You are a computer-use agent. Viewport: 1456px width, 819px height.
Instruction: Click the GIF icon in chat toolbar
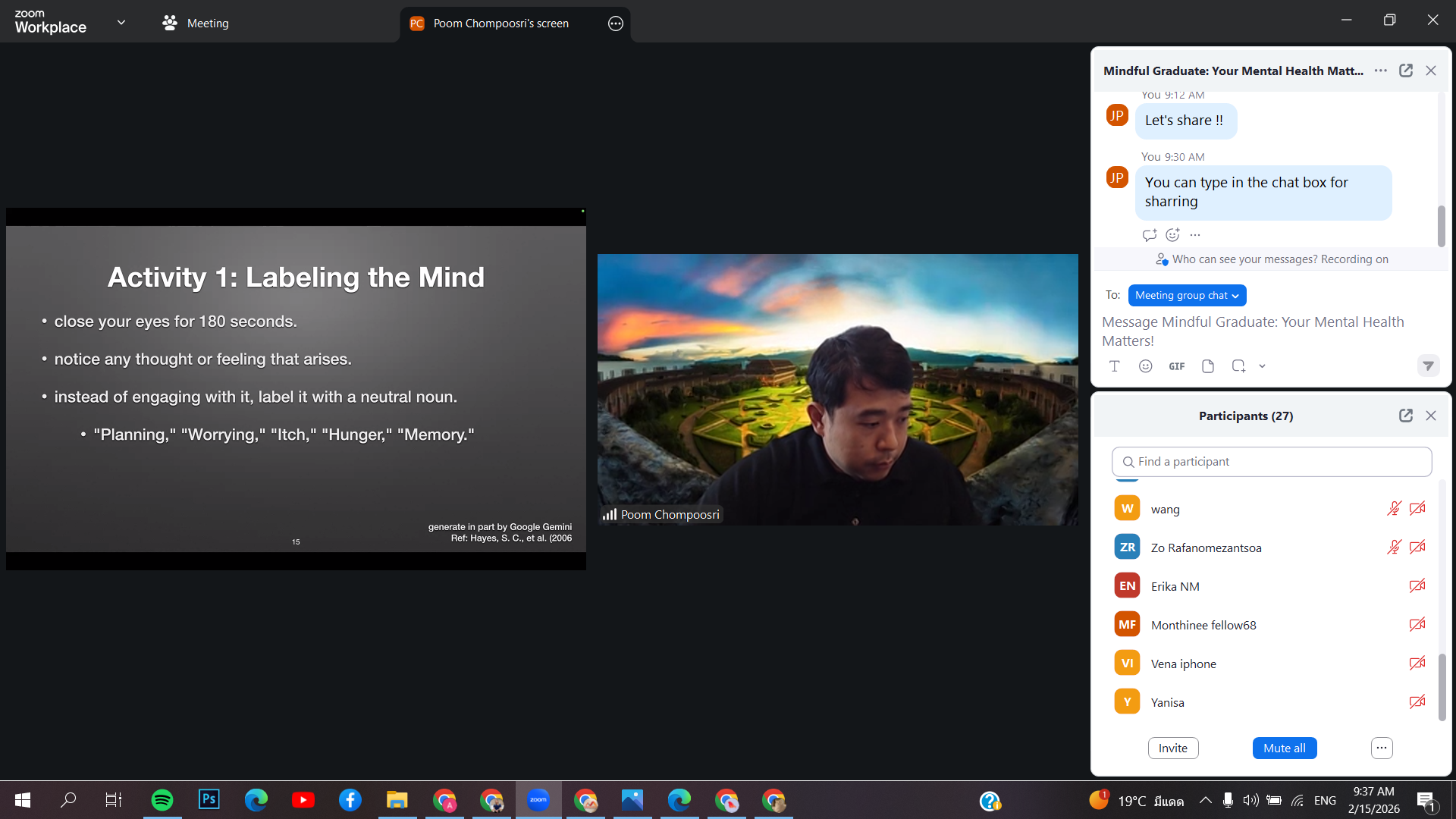(1176, 366)
